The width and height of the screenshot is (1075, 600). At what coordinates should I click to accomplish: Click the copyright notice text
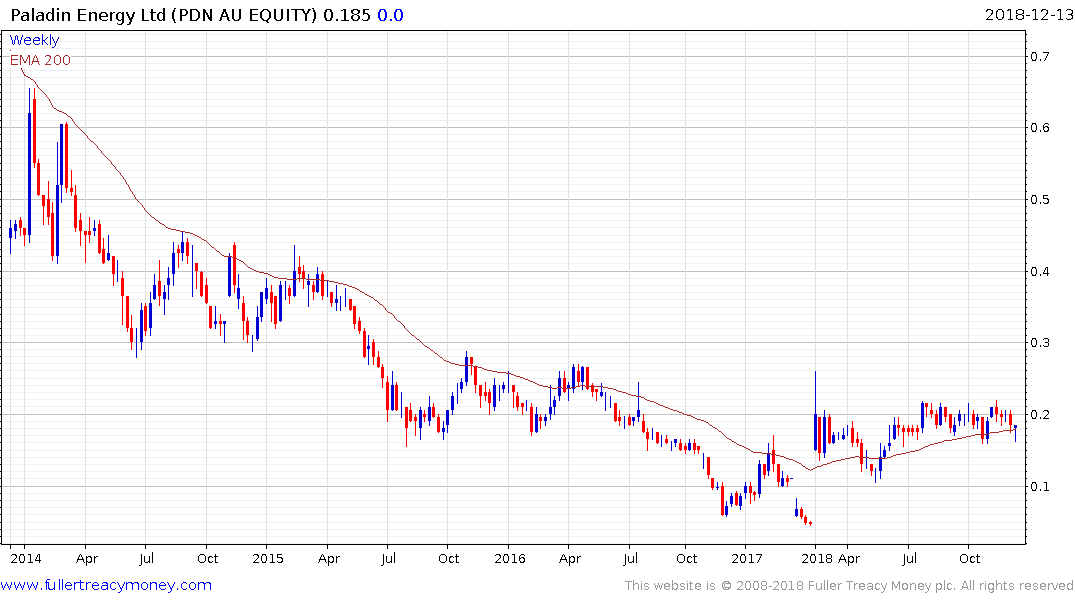(x=849, y=586)
